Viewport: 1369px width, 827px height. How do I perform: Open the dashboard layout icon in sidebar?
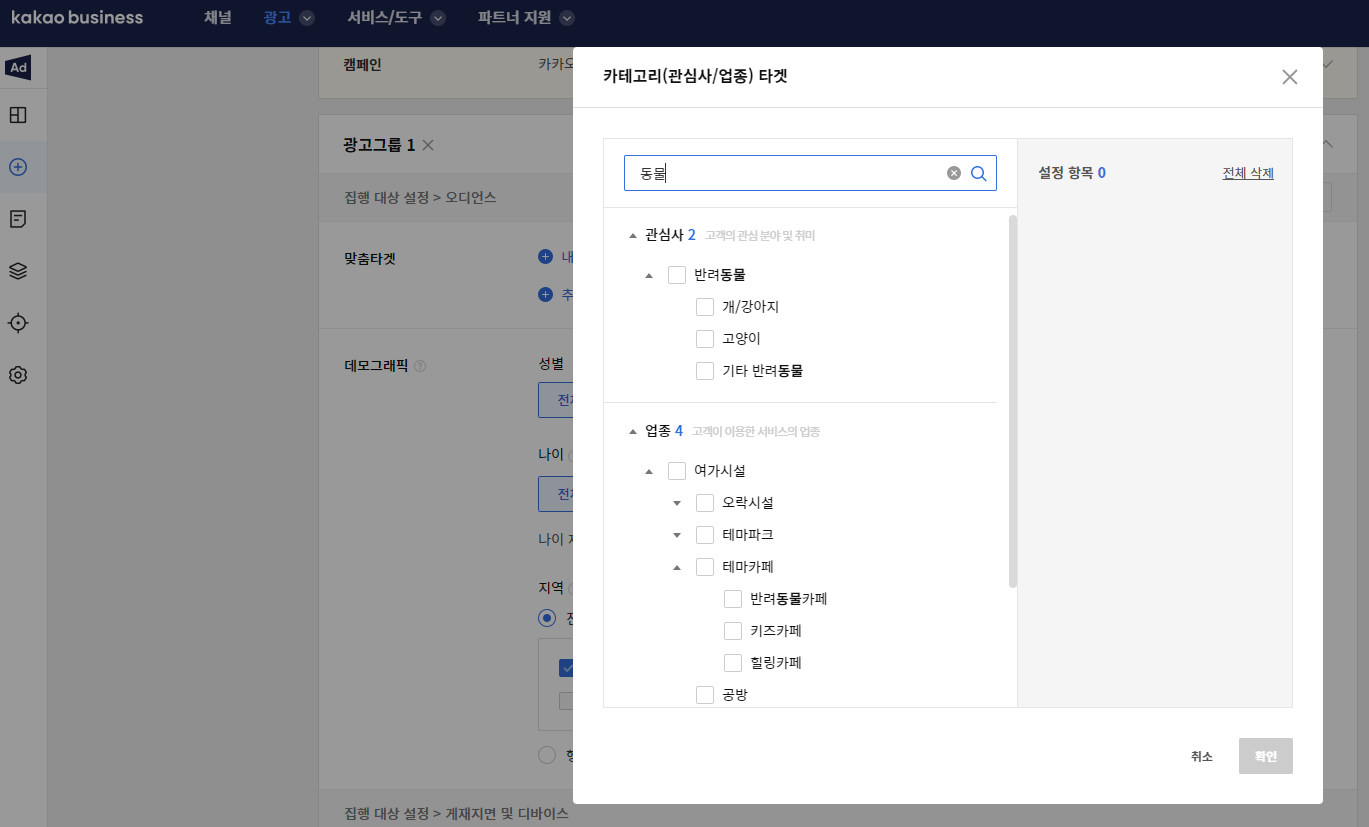point(18,115)
